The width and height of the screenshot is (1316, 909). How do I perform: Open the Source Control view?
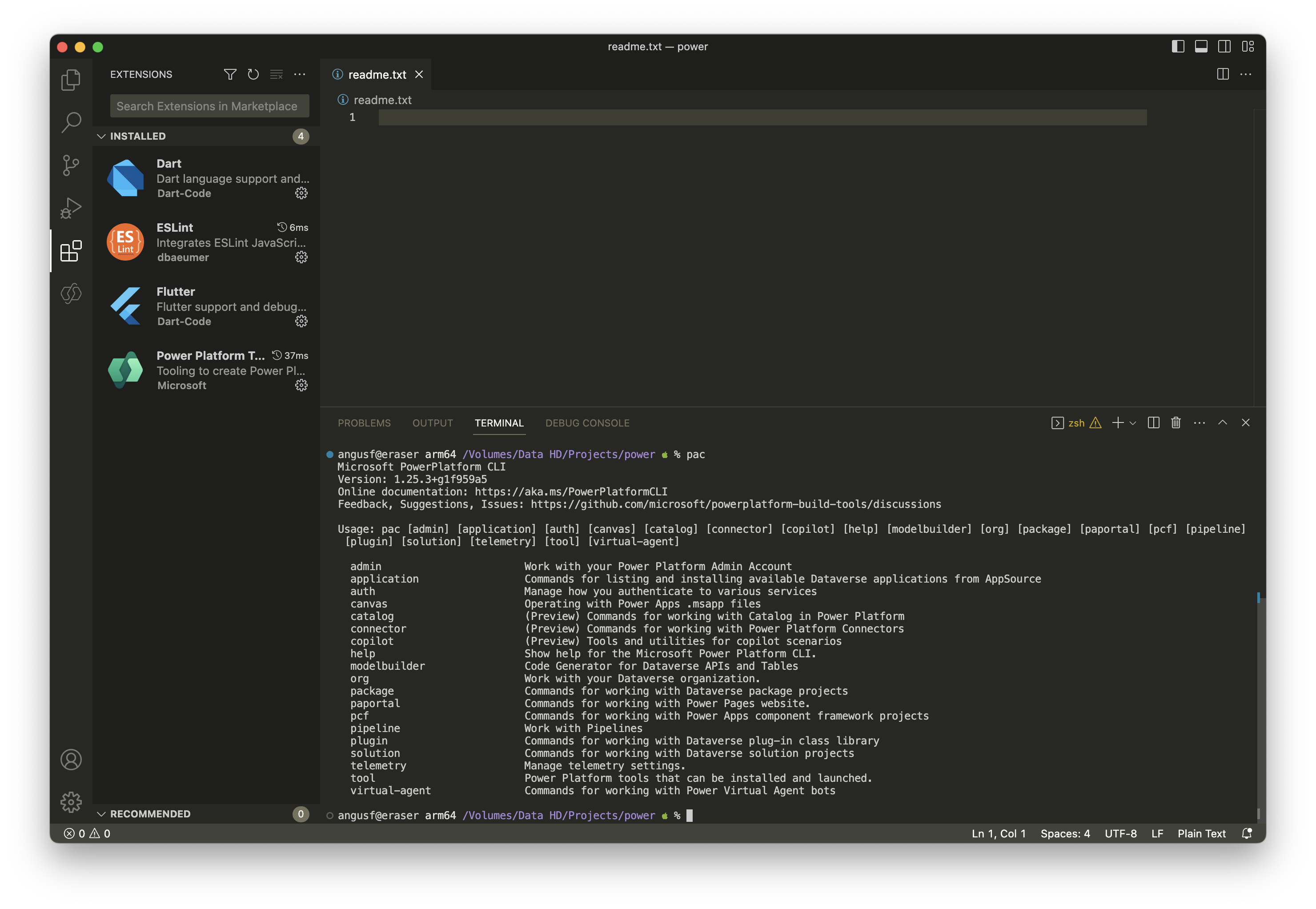coord(71,165)
